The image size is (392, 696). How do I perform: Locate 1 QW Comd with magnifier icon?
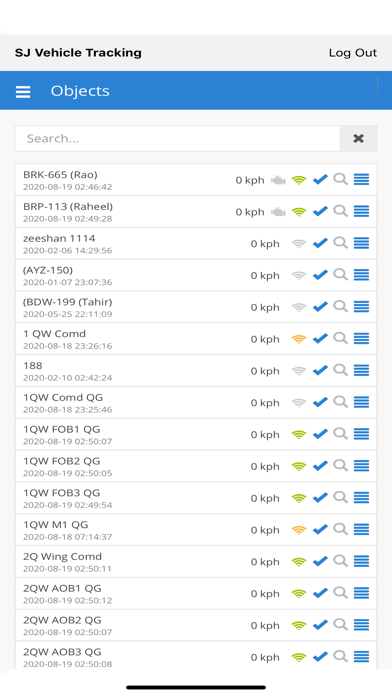point(341,338)
